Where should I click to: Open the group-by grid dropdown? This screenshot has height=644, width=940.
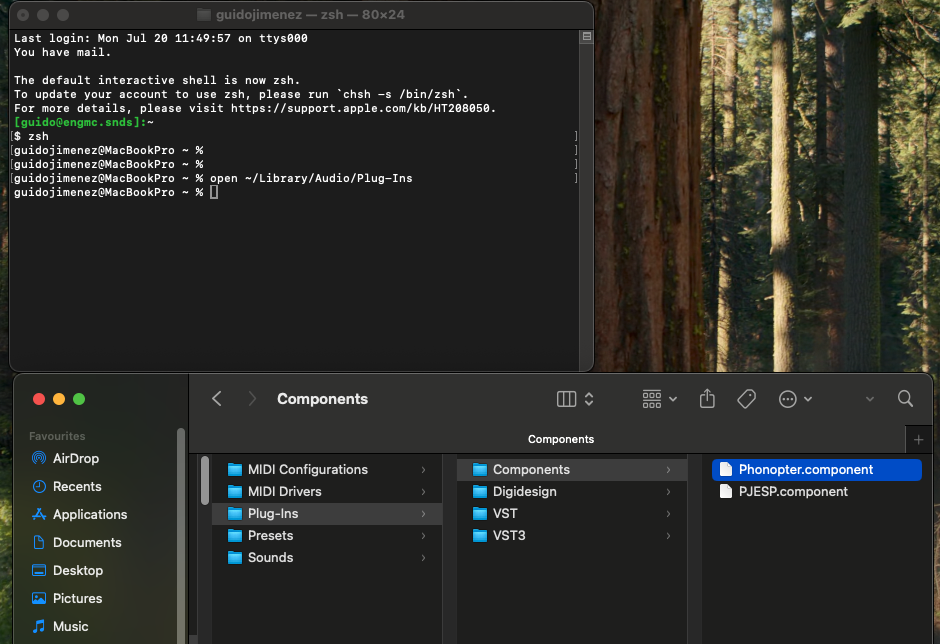click(659, 399)
